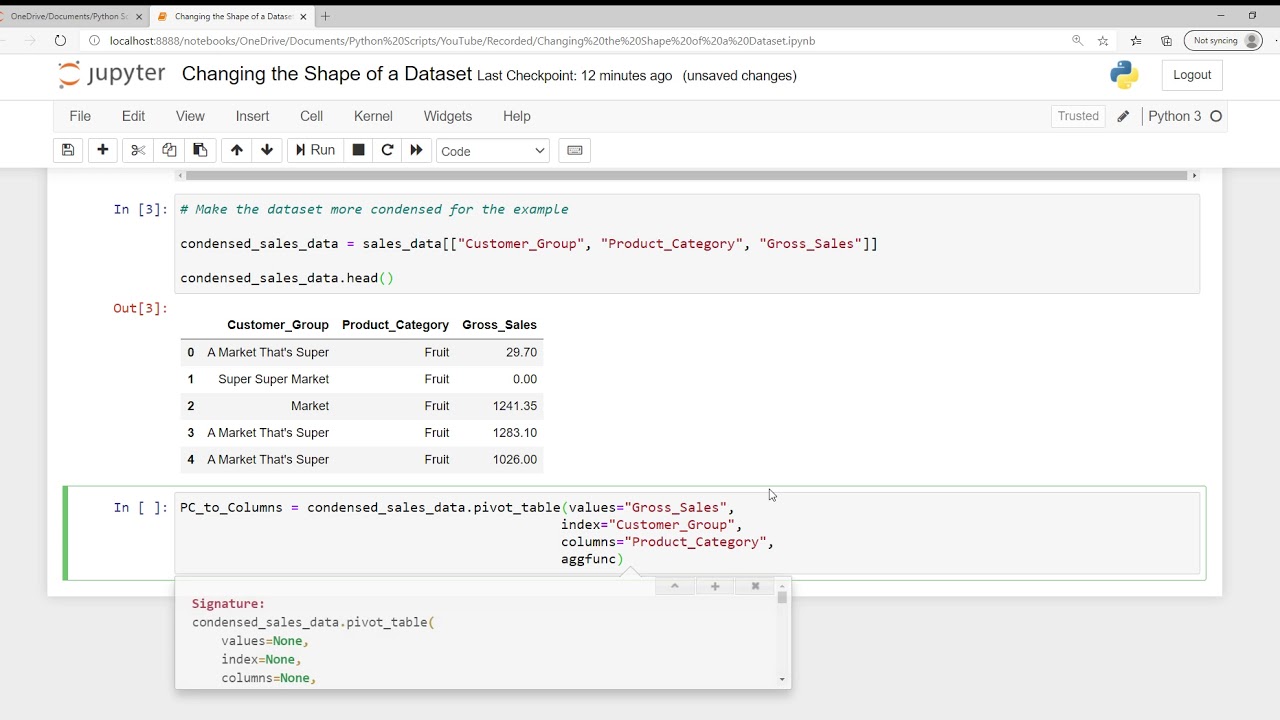Paste cells below using the clipboard icon
The image size is (1280, 720).
coord(200,150)
